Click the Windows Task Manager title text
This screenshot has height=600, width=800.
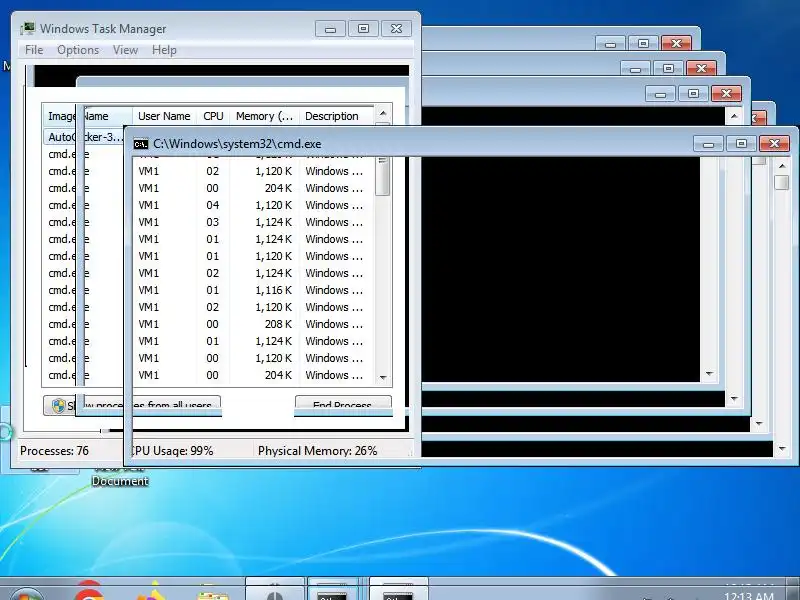[x=103, y=29]
